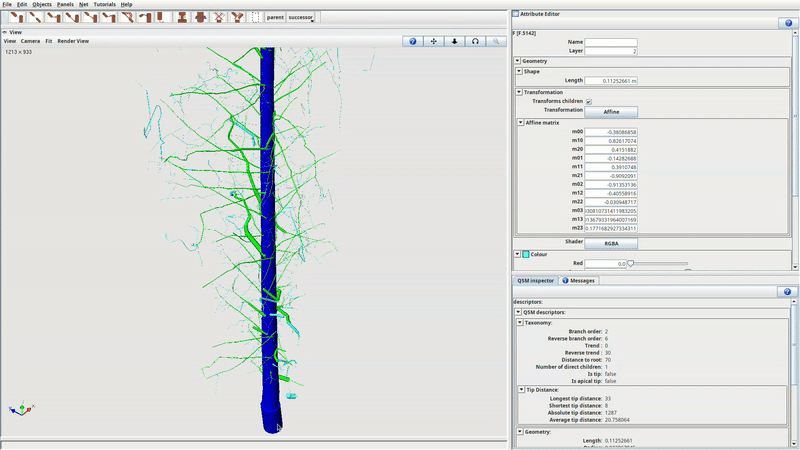Collapse the Affine matrix section
Viewport: 800px width, 450px height.
(520, 122)
